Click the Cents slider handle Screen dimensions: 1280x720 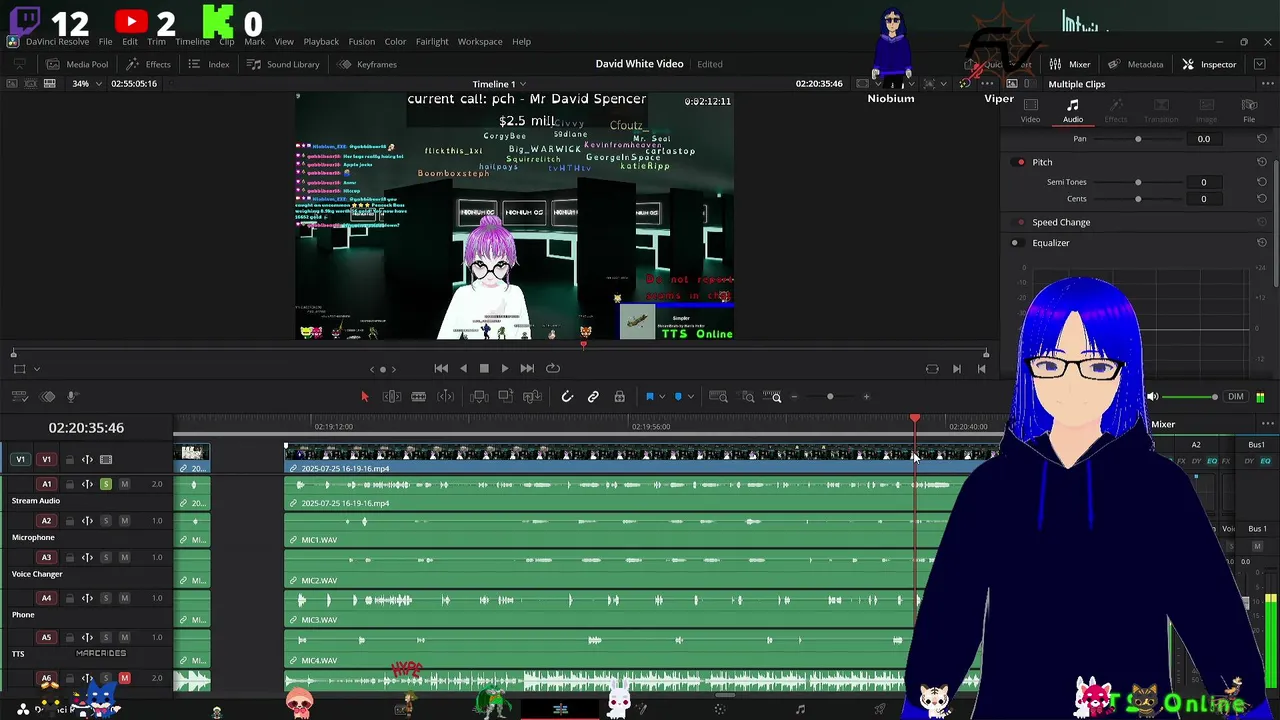[x=1138, y=199]
